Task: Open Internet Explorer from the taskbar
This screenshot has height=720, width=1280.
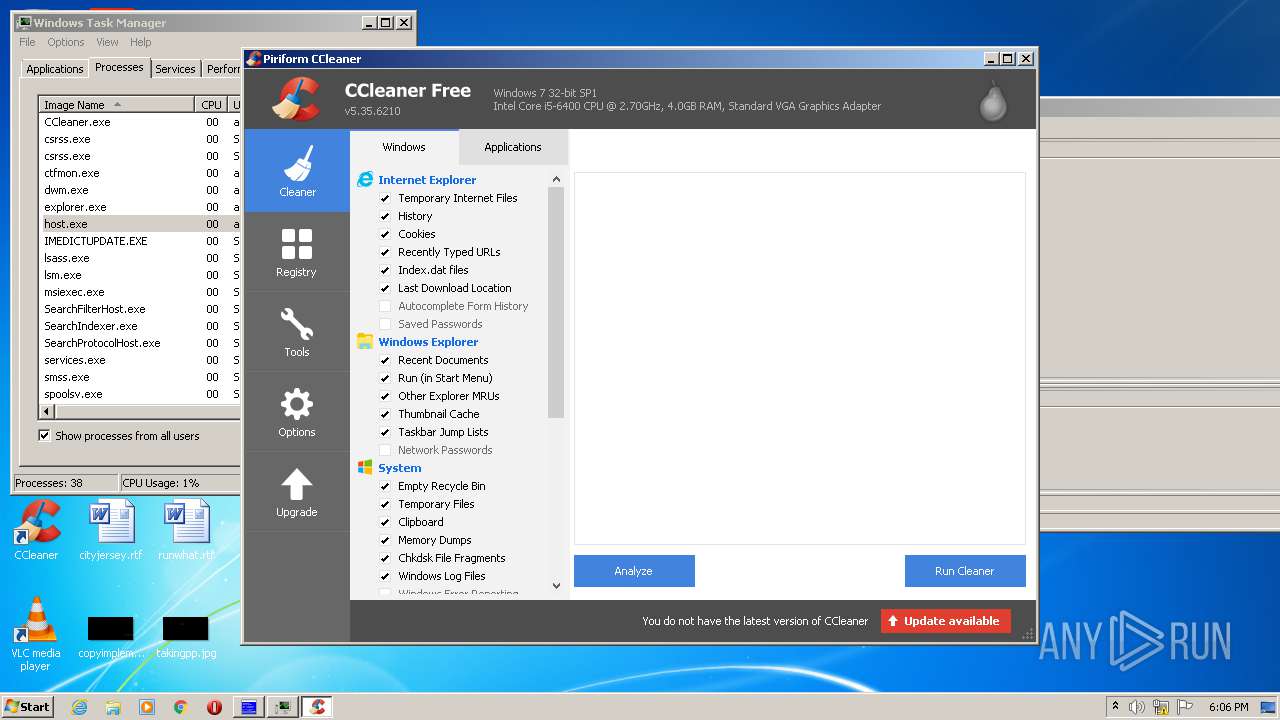Action: tap(80, 707)
